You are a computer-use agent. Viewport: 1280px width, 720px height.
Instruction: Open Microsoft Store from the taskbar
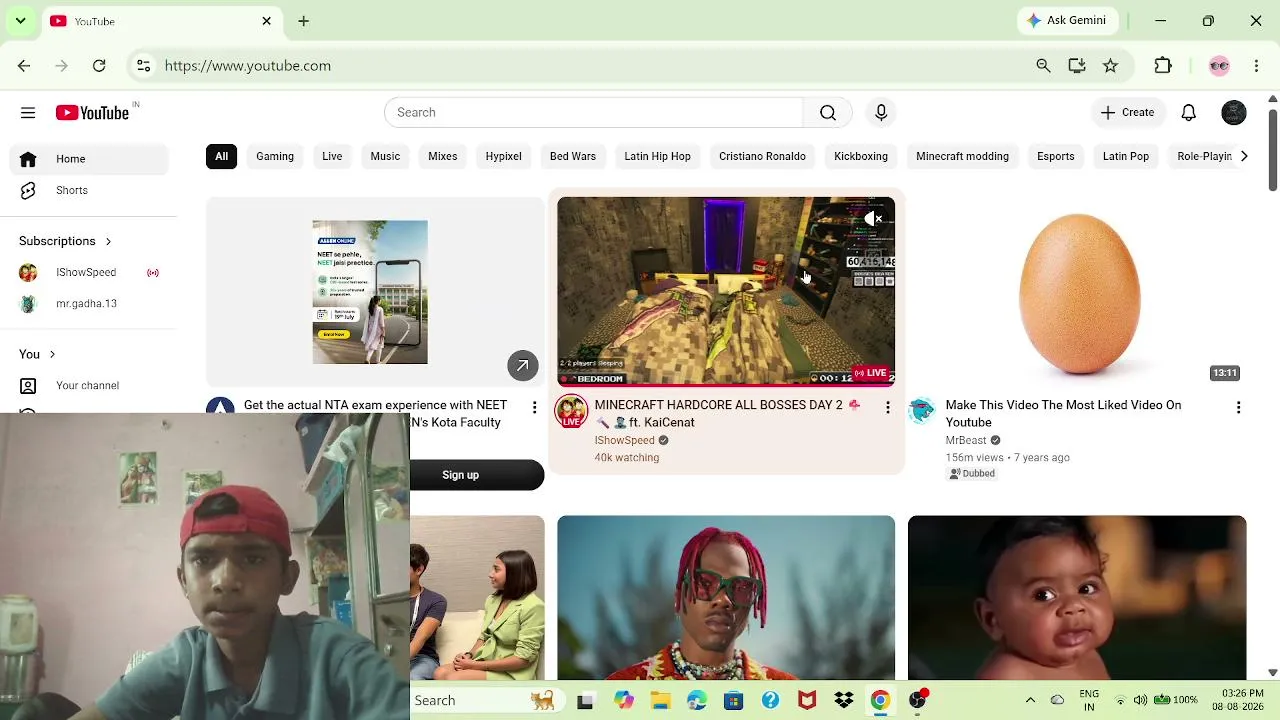(x=733, y=701)
